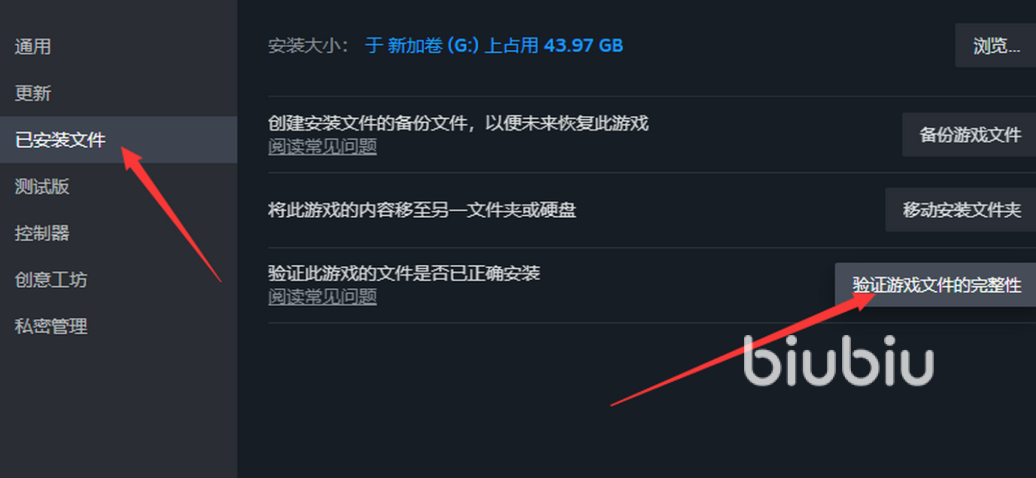Click the 浏览... button

coord(996,46)
